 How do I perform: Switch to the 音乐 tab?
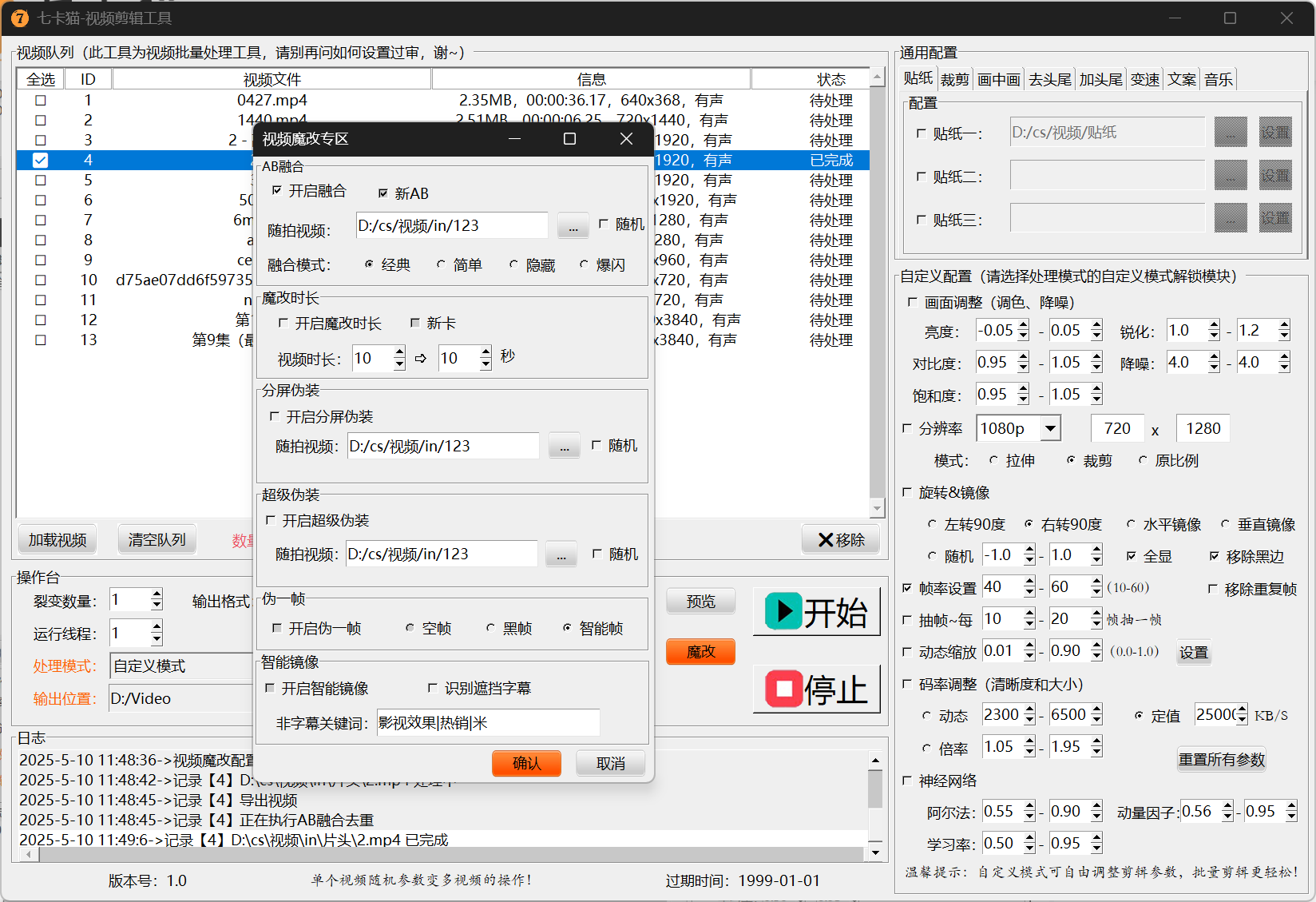coord(1219,79)
